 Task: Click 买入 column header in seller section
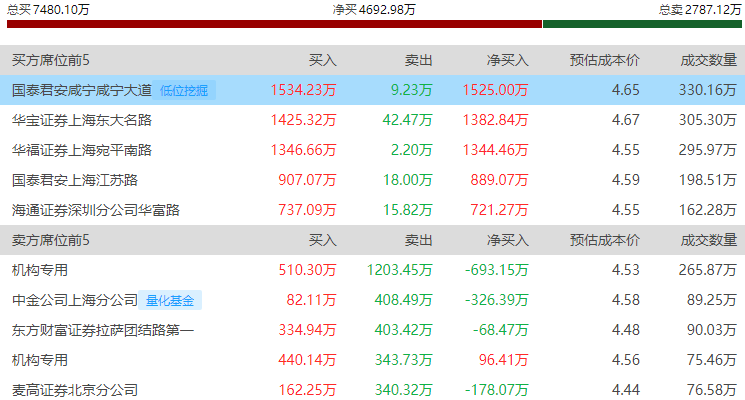point(323,240)
